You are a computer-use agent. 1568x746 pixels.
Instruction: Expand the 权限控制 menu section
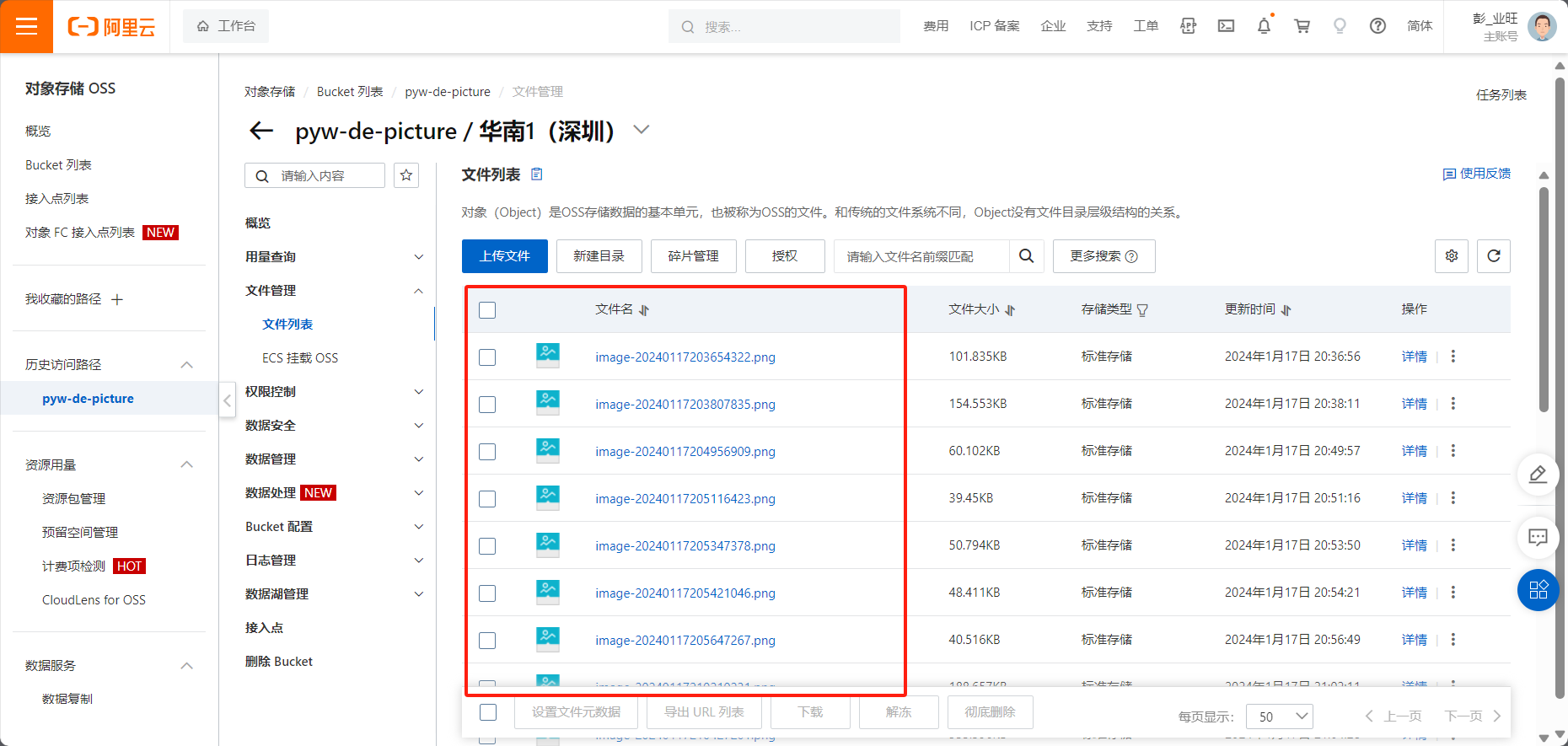(x=419, y=392)
